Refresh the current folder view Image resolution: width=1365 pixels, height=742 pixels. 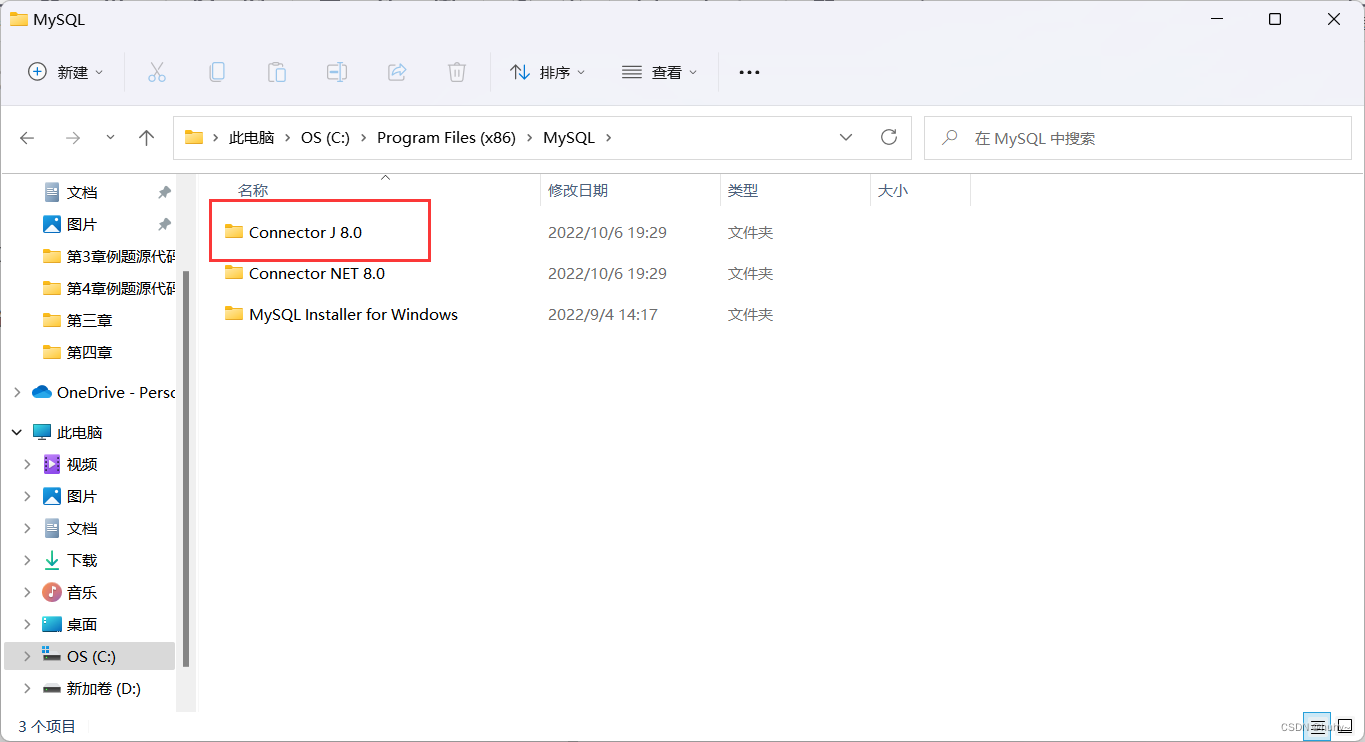click(888, 138)
